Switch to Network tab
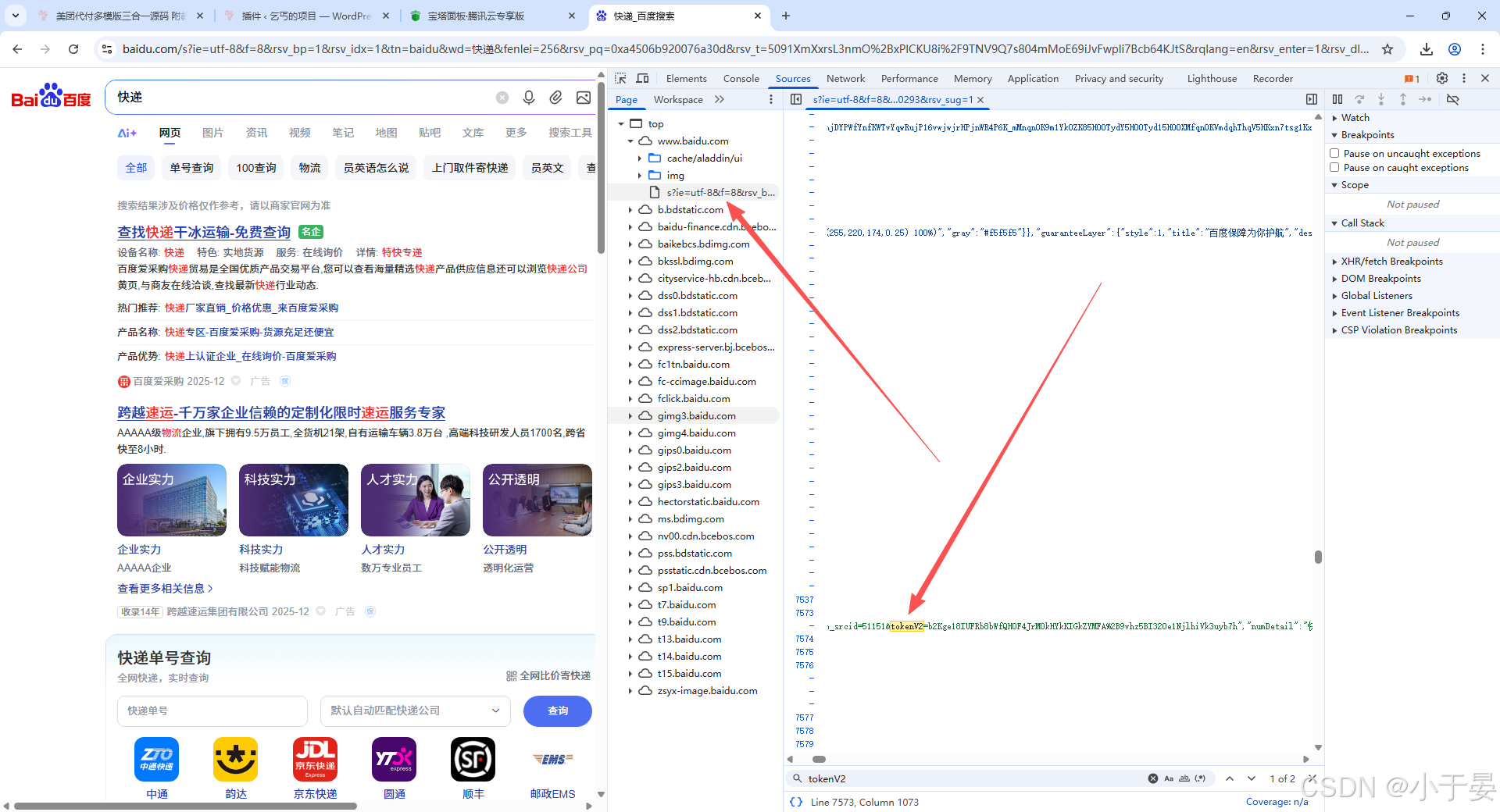Viewport: 1500px width, 812px height. coord(845,78)
